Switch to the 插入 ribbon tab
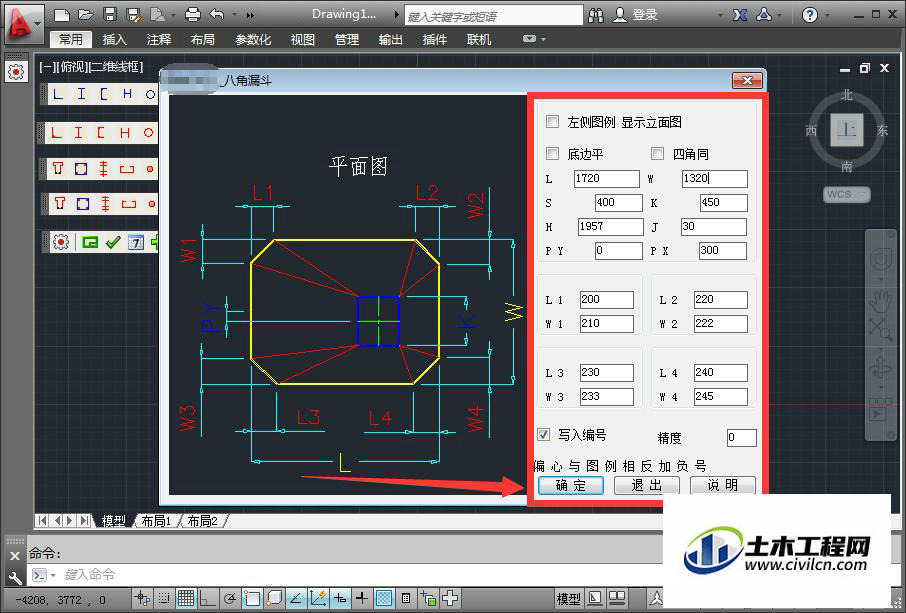 click(114, 39)
